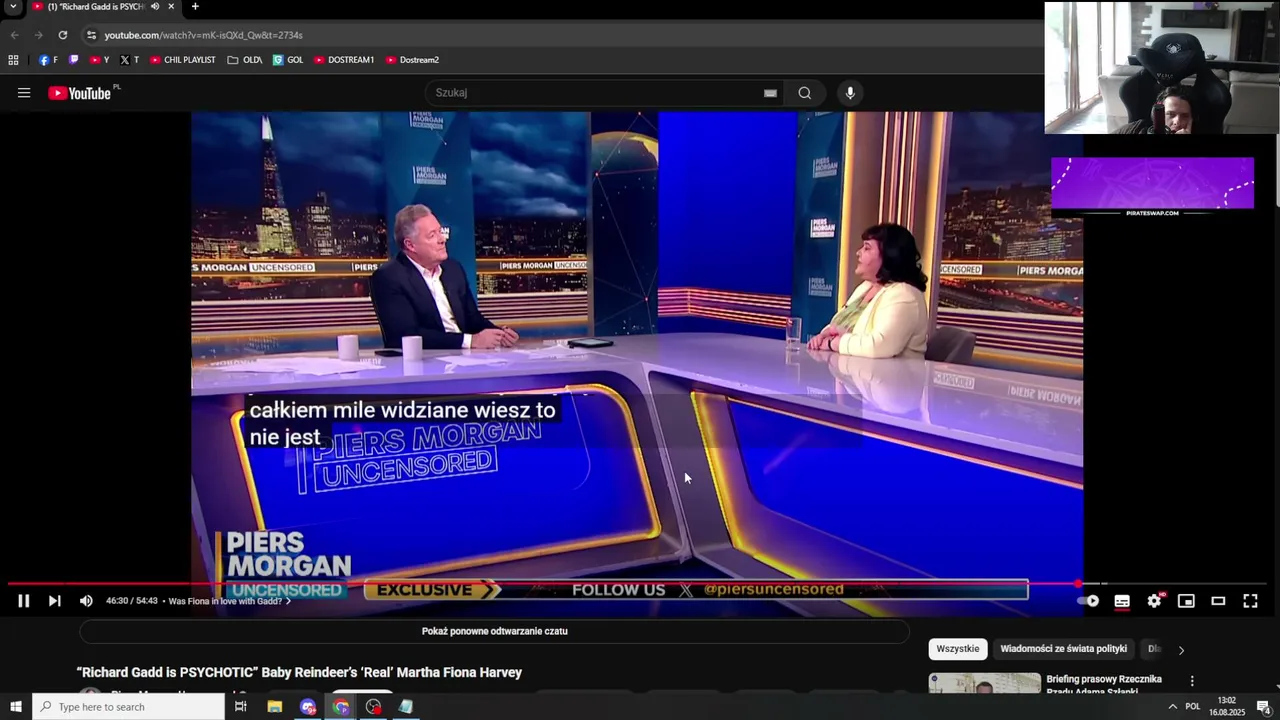This screenshot has height=720, width=1280.
Task: Close the Richard Gadd browser tab
Action: tap(171, 7)
